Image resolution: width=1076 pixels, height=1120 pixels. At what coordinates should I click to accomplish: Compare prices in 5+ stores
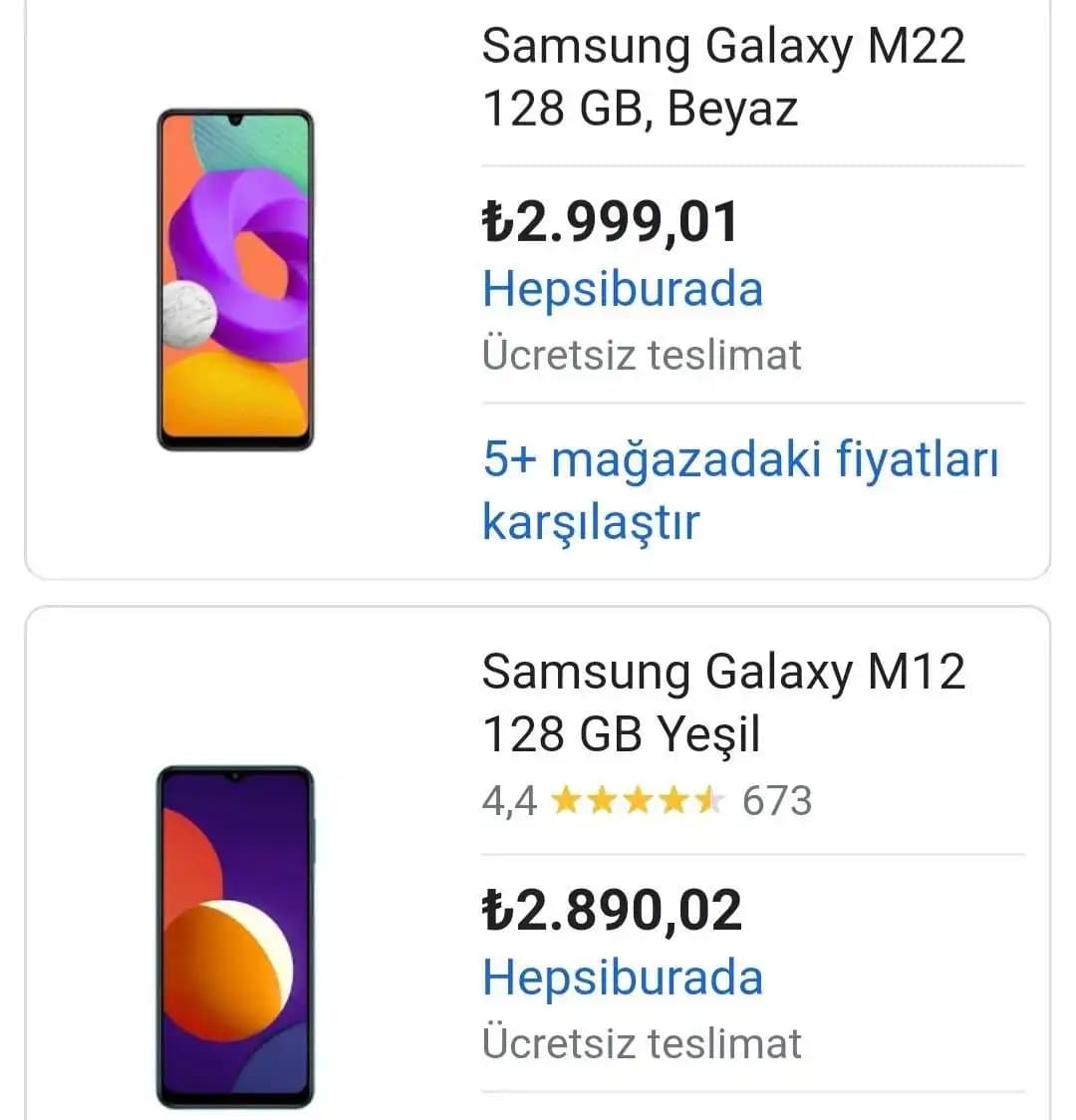click(739, 489)
